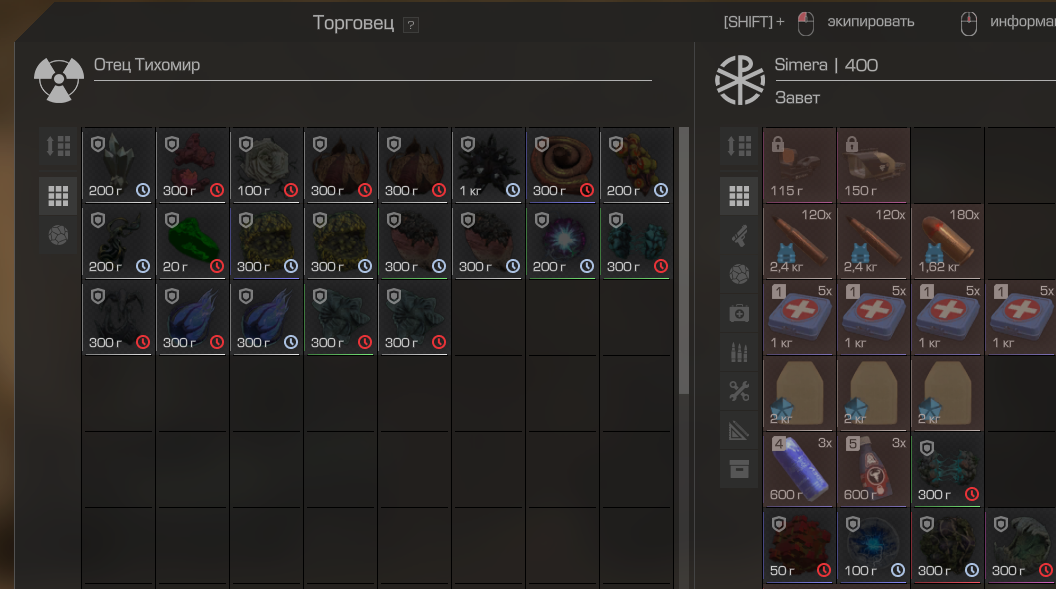Click the trader name Отец Тихомир

tap(147, 65)
